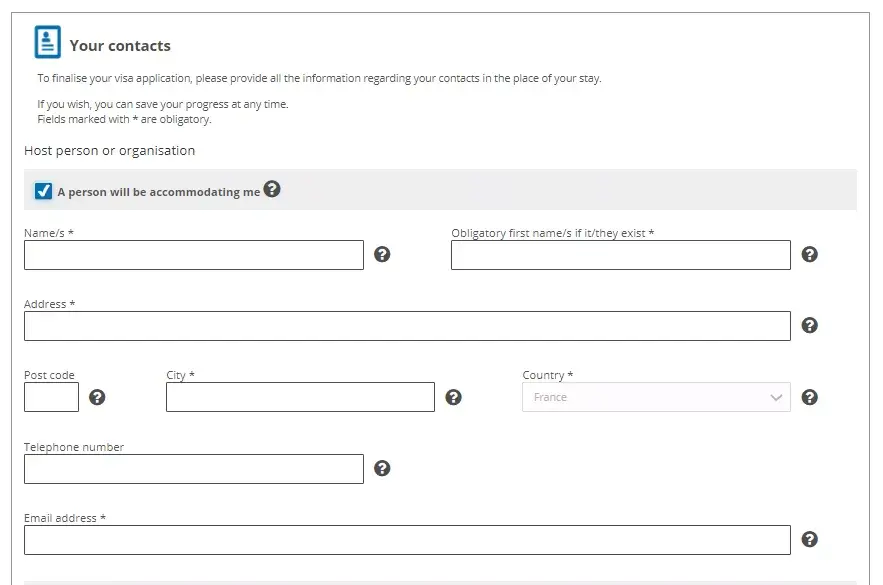Open help icon beside accommodating person checkbox
Viewport: 883px width, 585px height.
(x=272, y=189)
